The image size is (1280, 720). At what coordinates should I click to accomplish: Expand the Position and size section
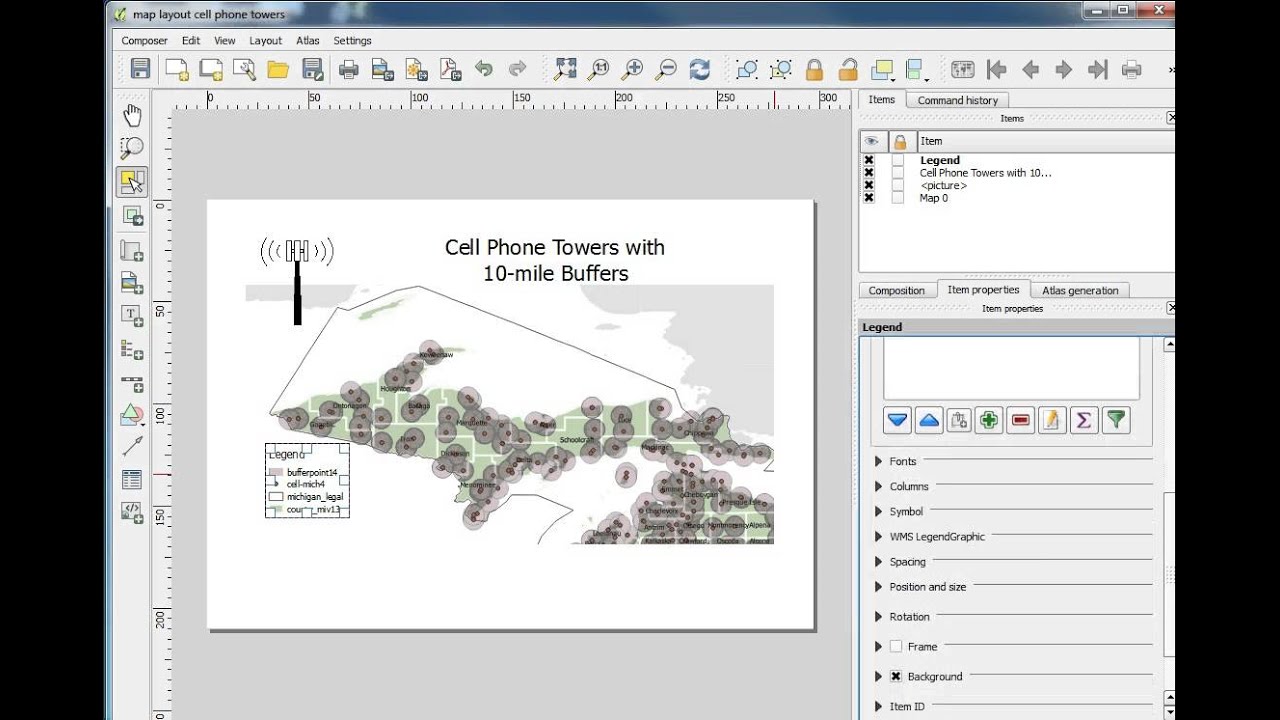879,587
